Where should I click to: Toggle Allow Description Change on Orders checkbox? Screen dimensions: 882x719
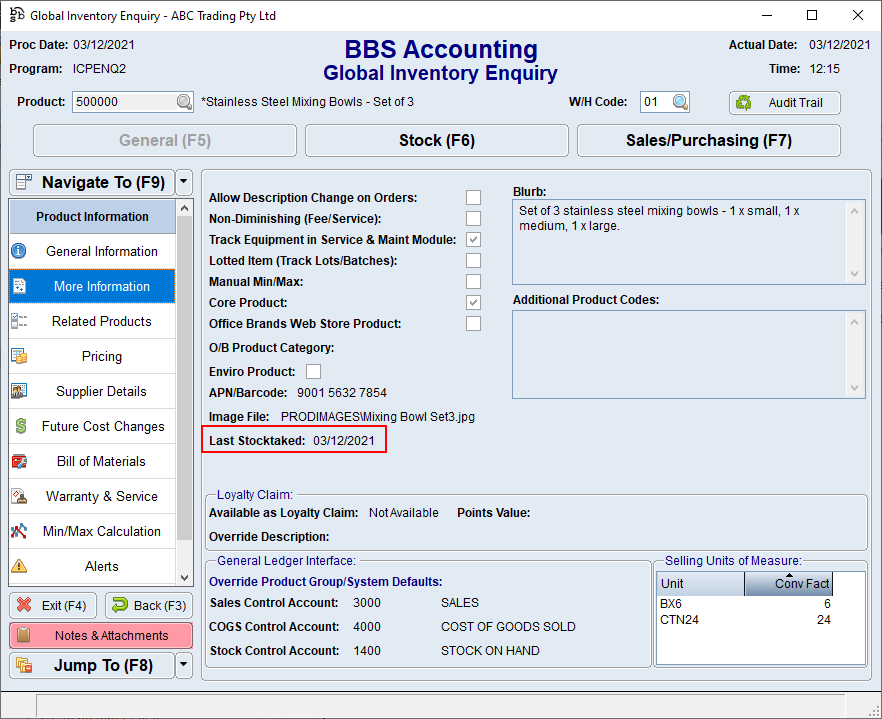tap(473, 198)
